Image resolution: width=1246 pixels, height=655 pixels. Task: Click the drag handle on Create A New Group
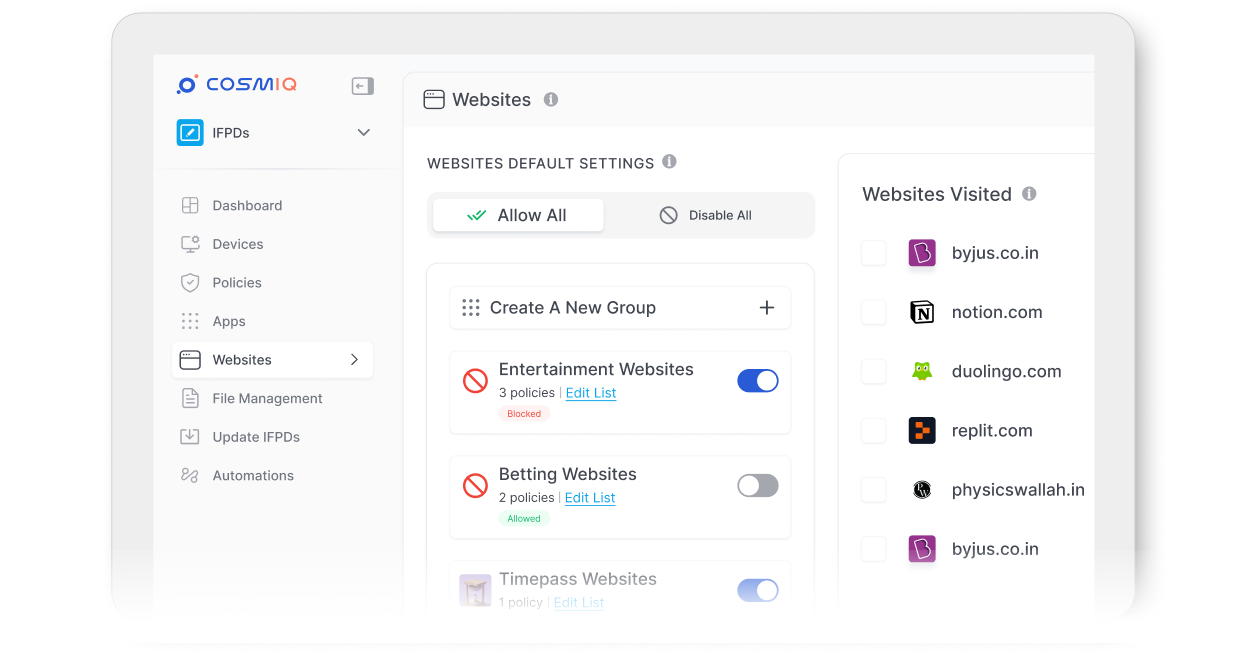(x=470, y=308)
